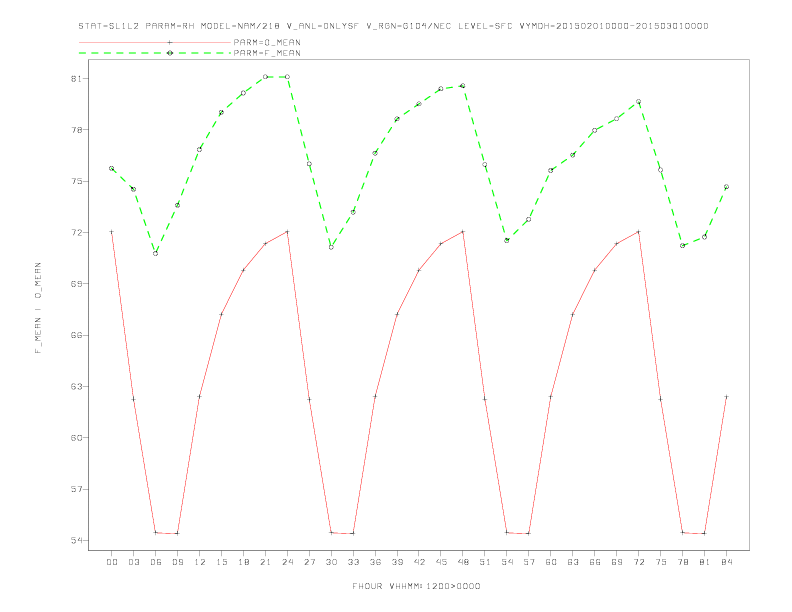Viewport: 792px width, 612px height.
Task: Click the y-axis tick label 69
Action: click(76, 284)
